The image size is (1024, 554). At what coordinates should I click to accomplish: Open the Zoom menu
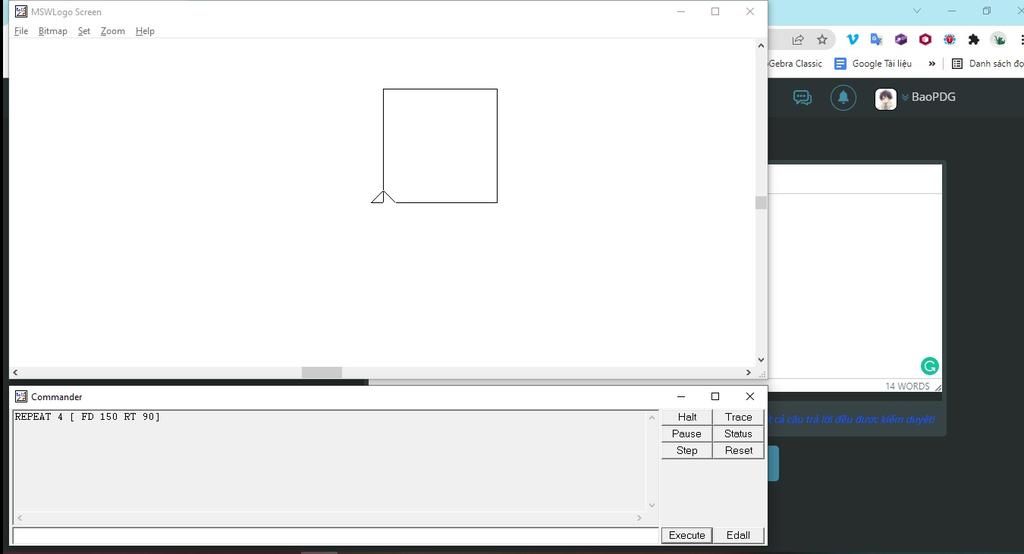click(112, 31)
